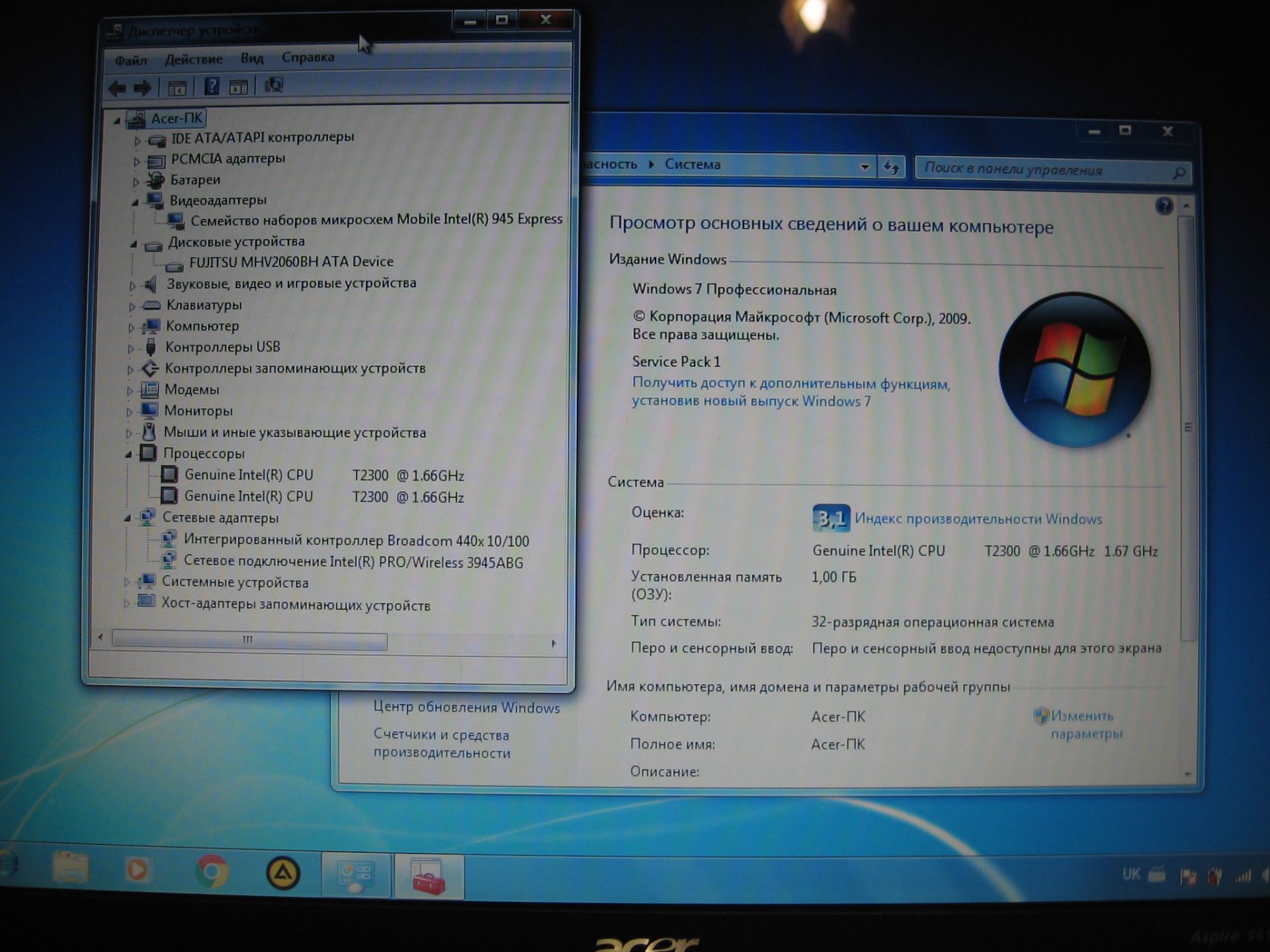Expand IDE ATA/ATAPI контроллеры node
Screen dimensions: 1270x952
pyautogui.click(x=137, y=140)
